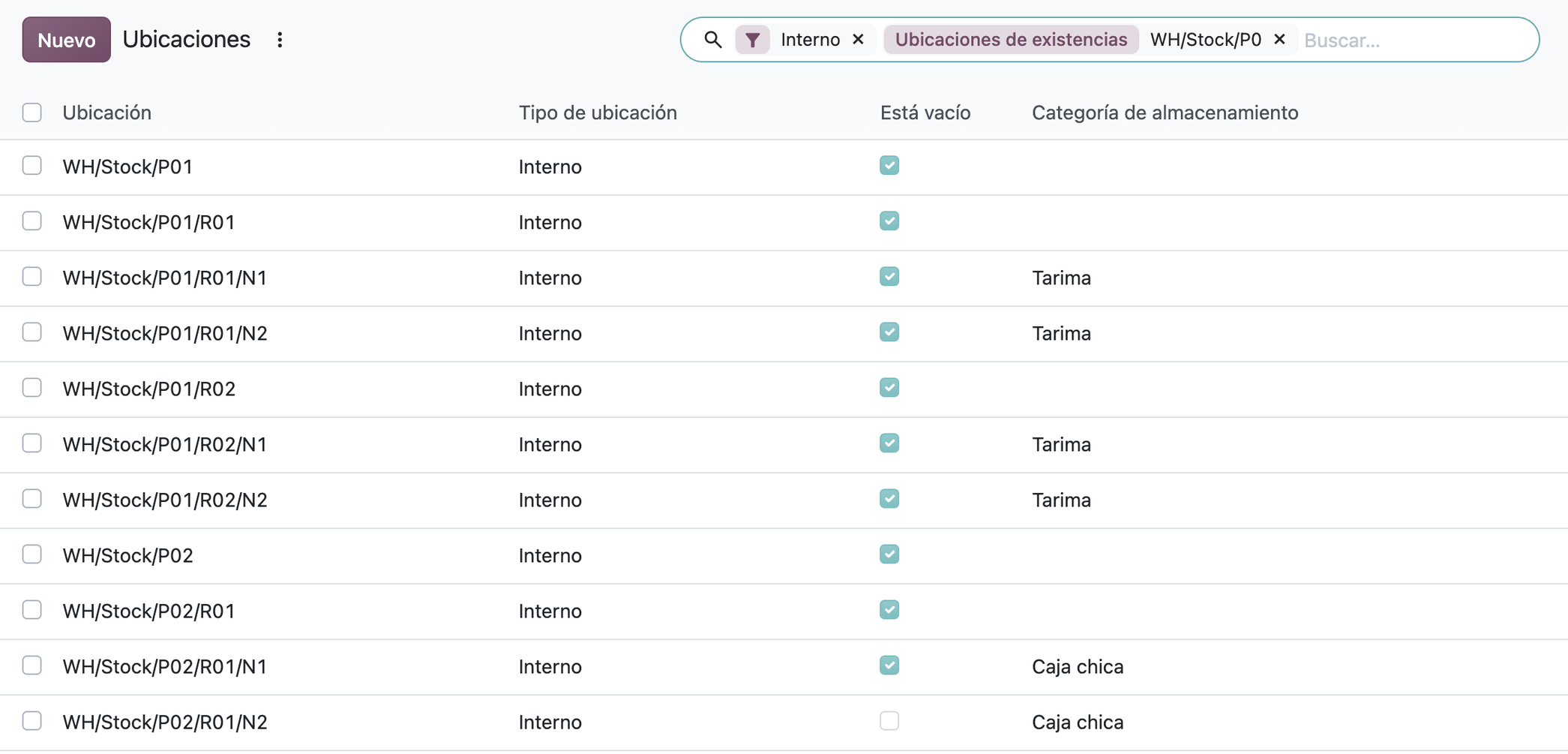Click Interno type in WH/Stock/P01 row
The width and height of the screenshot is (1568, 754).
550,167
